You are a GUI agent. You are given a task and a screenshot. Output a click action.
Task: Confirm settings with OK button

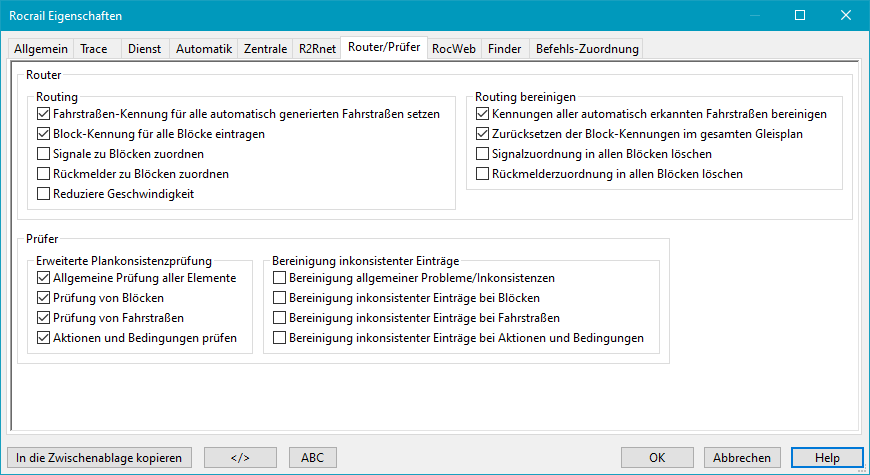(657, 457)
